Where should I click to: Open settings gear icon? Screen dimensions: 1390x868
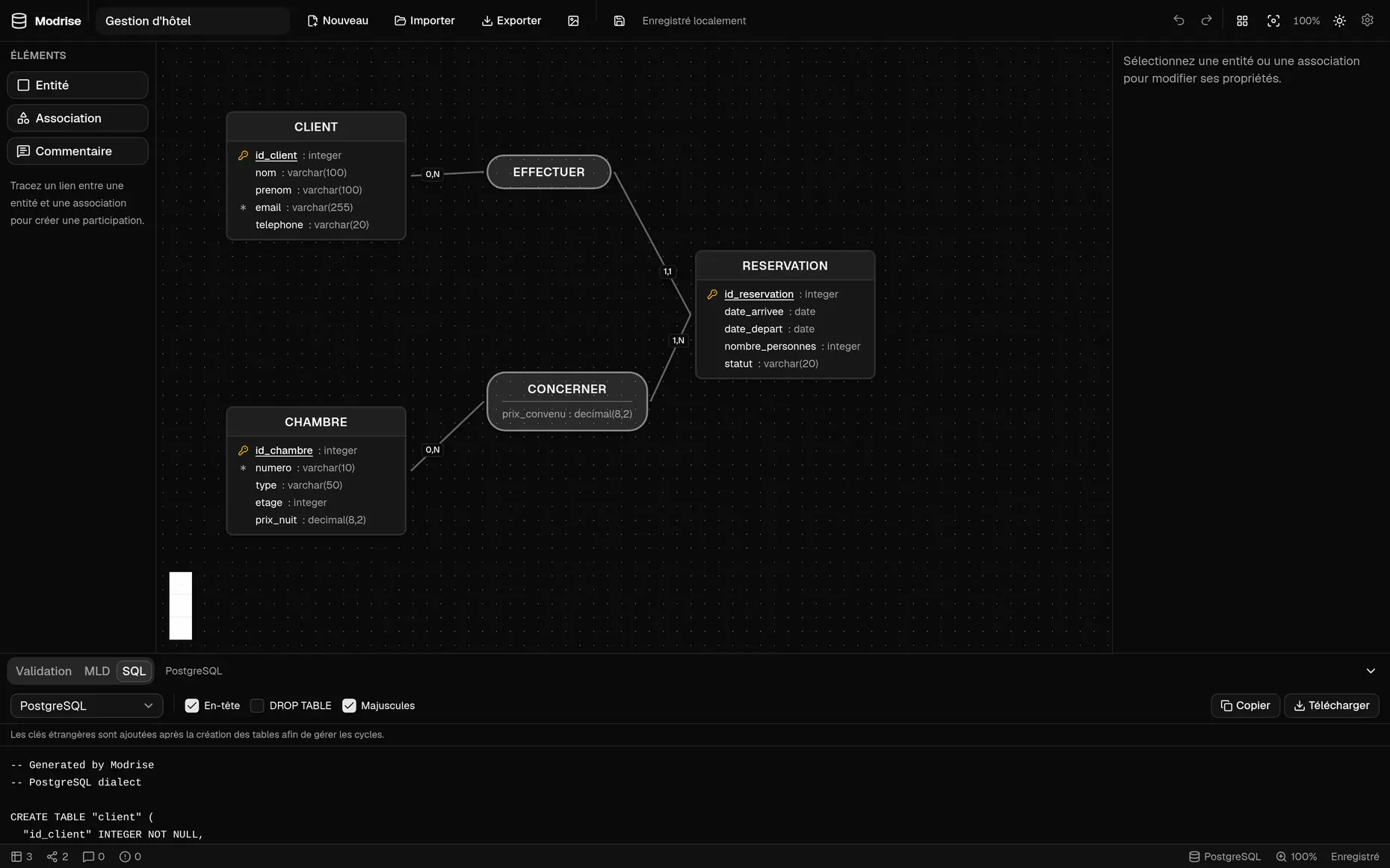click(1367, 21)
